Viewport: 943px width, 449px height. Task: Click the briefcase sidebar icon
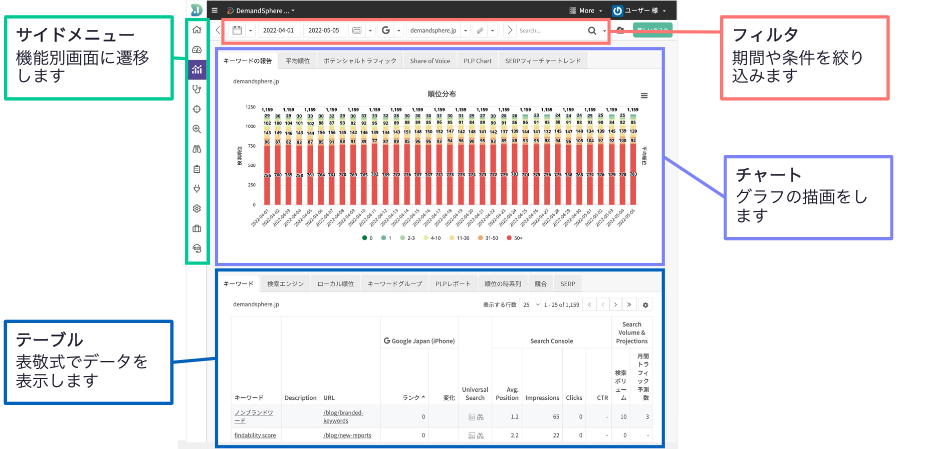[196, 228]
